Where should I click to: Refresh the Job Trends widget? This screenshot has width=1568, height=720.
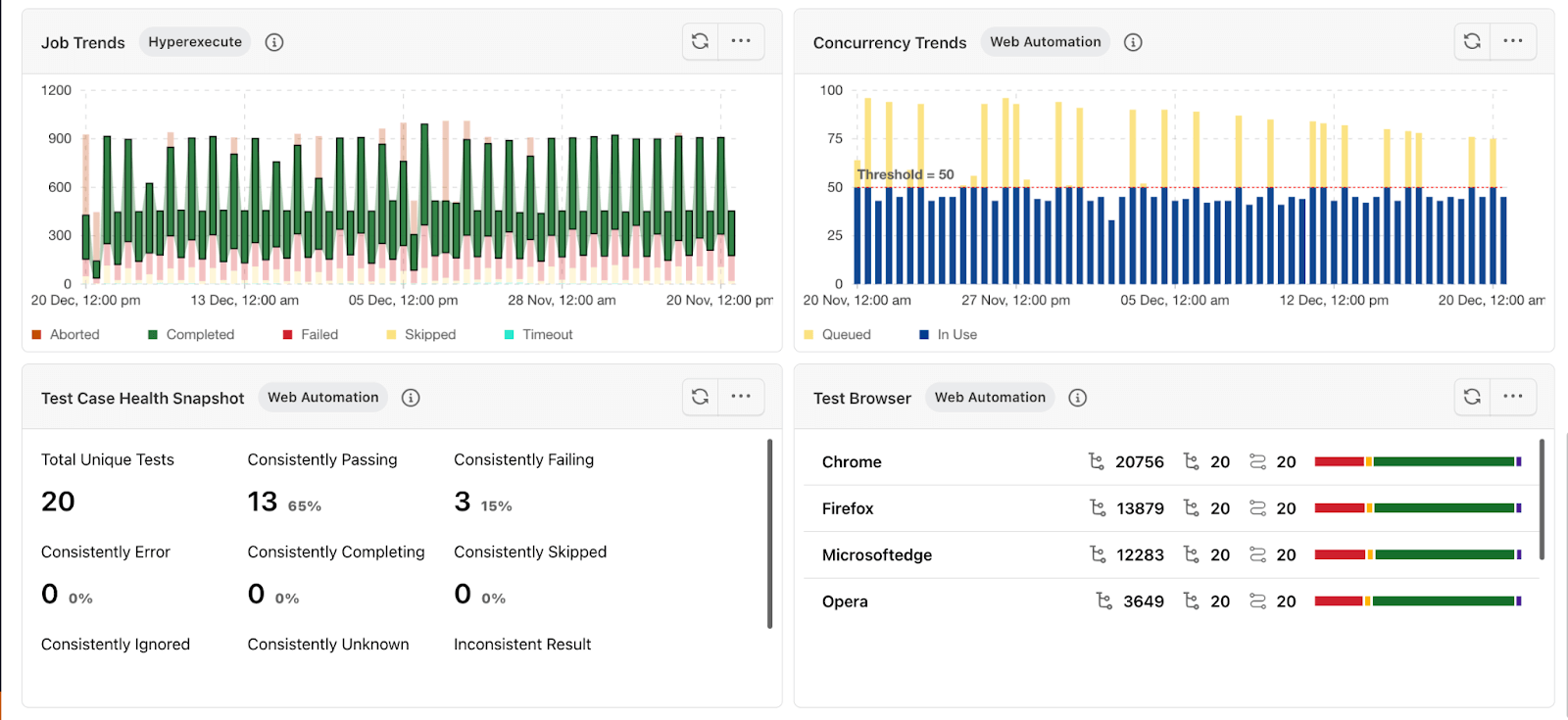pos(701,41)
